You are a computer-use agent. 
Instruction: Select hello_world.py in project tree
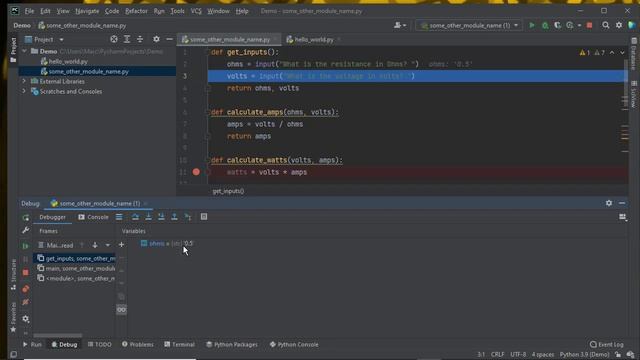tap(68, 61)
